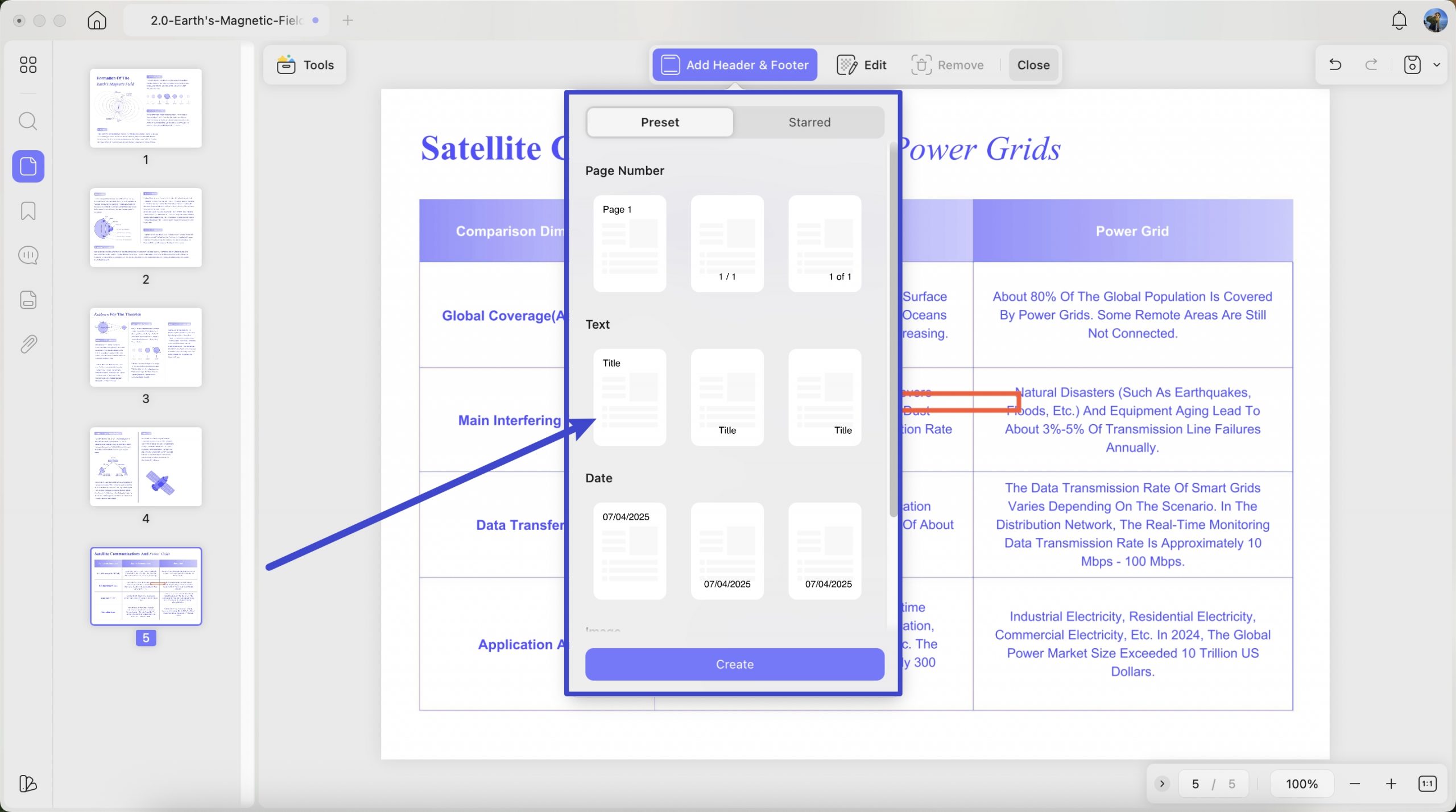Open a new tab with plus icon
1456x812 pixels.
(348, 20)
